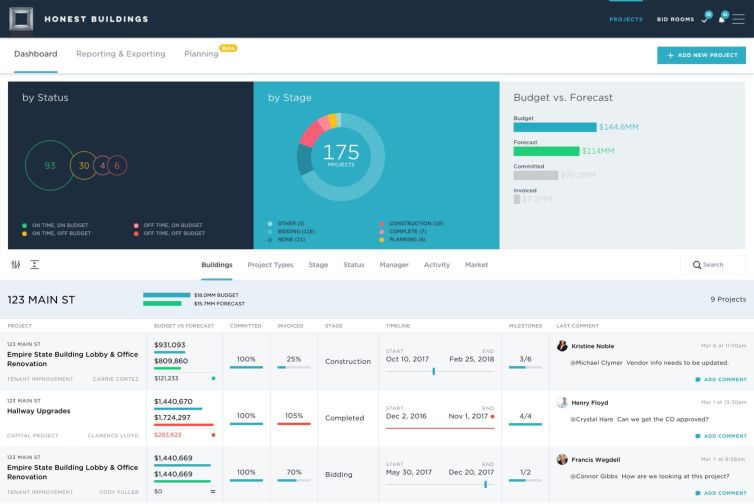Group projects by Project Types
Screen dimensions: 754x504
(270, 265)
